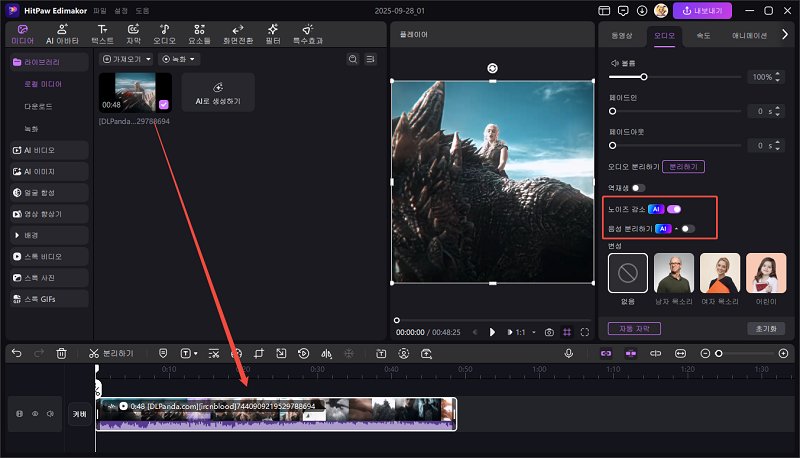
Task: Open the 요소들 elements tab
Action: (x=199, y=35)
